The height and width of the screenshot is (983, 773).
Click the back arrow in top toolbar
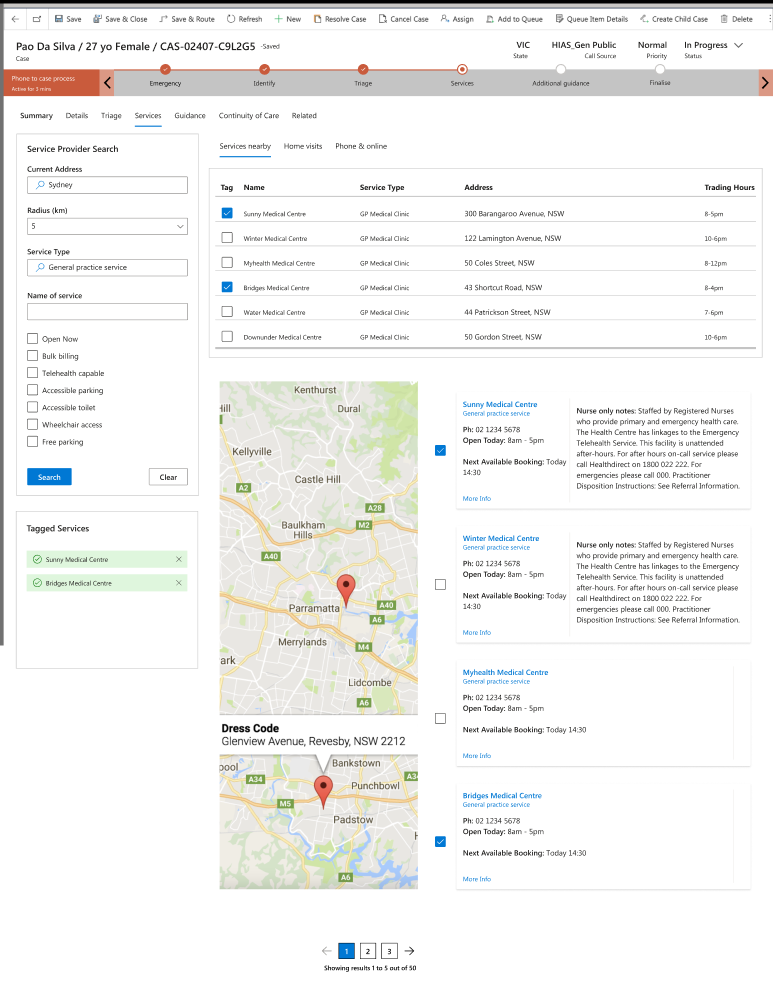(15, 19)
